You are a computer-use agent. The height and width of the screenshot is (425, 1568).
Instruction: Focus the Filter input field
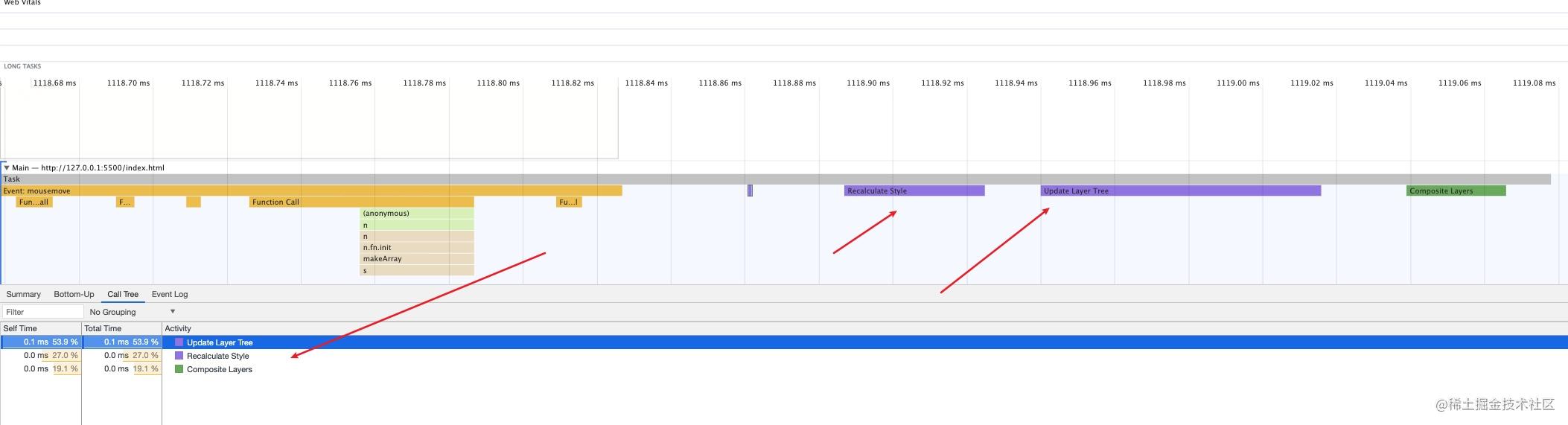click(42, 312)
